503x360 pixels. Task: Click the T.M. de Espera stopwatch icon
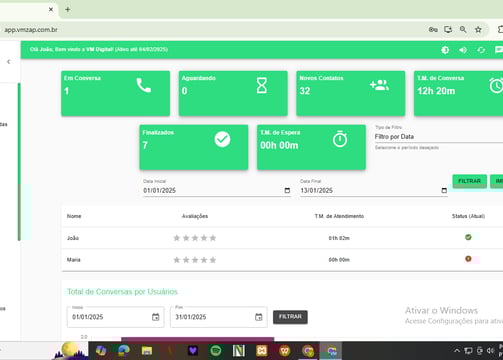340,139
